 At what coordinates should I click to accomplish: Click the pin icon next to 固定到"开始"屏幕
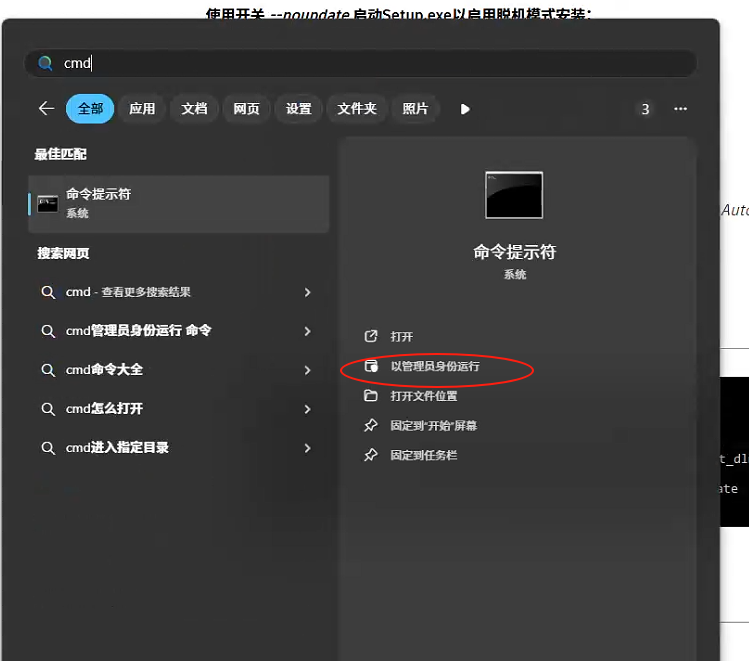click(371, 425)
